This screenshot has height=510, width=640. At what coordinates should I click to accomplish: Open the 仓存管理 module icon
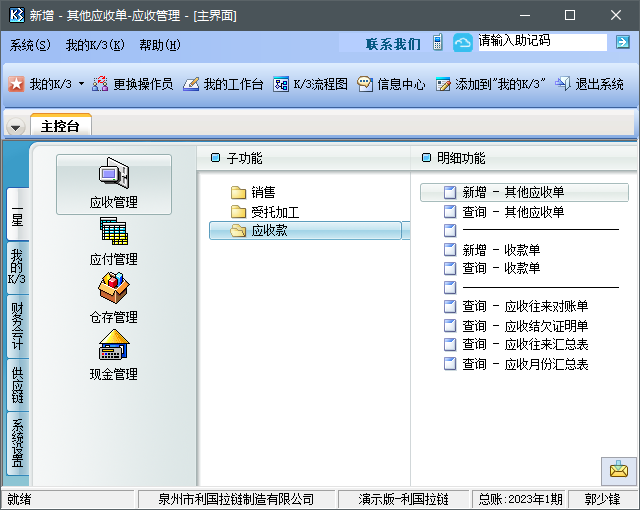(113, 290)
